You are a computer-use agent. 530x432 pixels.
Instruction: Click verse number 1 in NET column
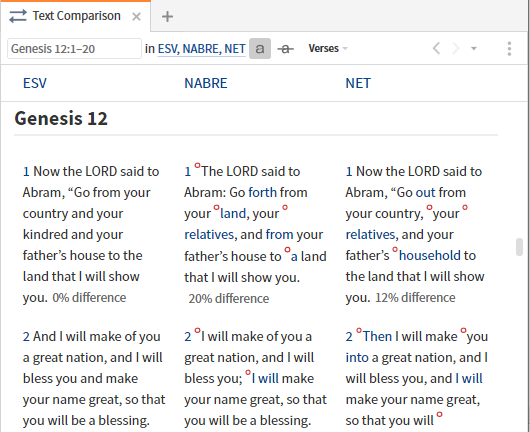(x=349, y=172)
